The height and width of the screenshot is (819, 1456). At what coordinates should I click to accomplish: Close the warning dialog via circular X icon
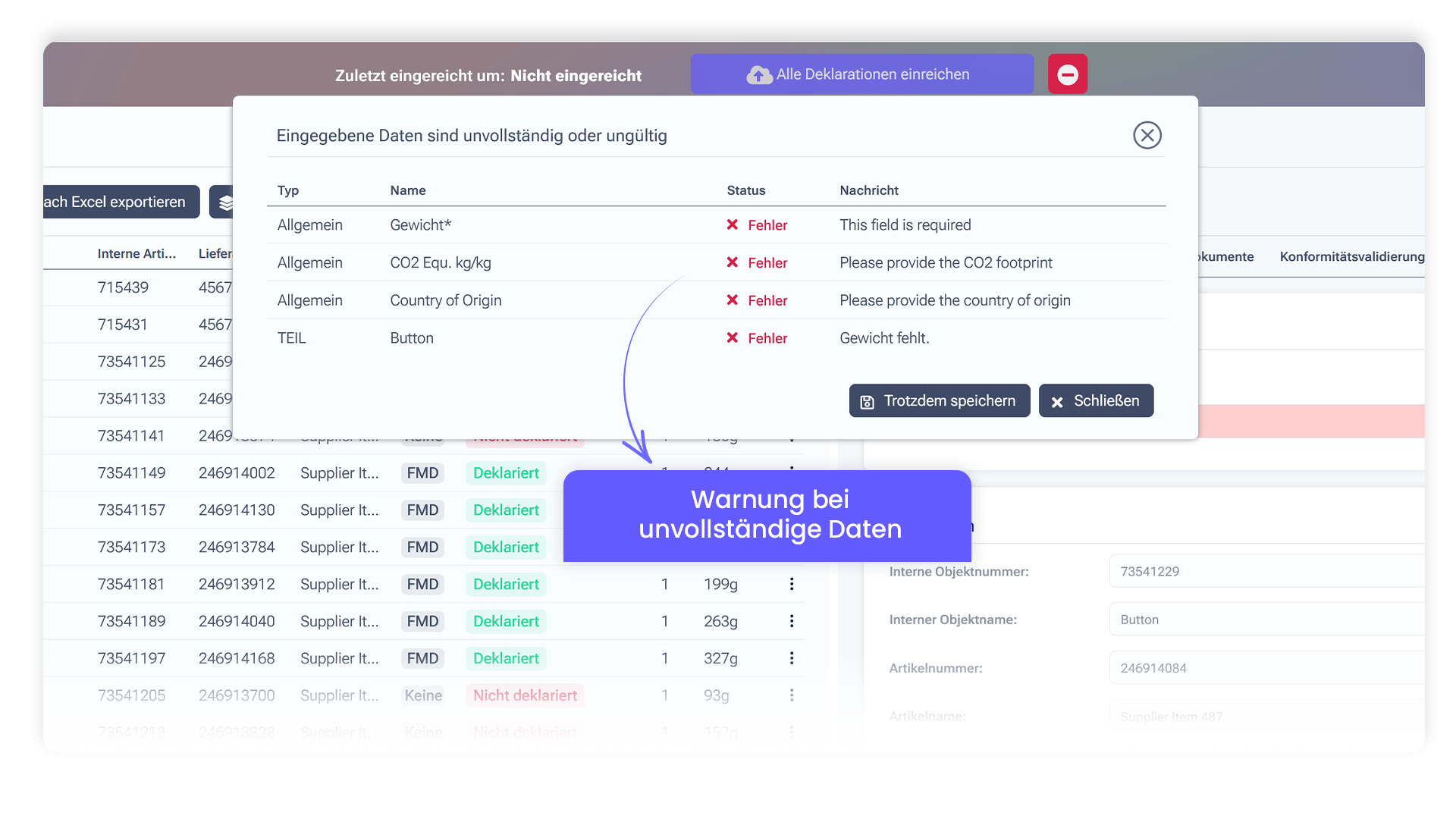point(1147,135)
